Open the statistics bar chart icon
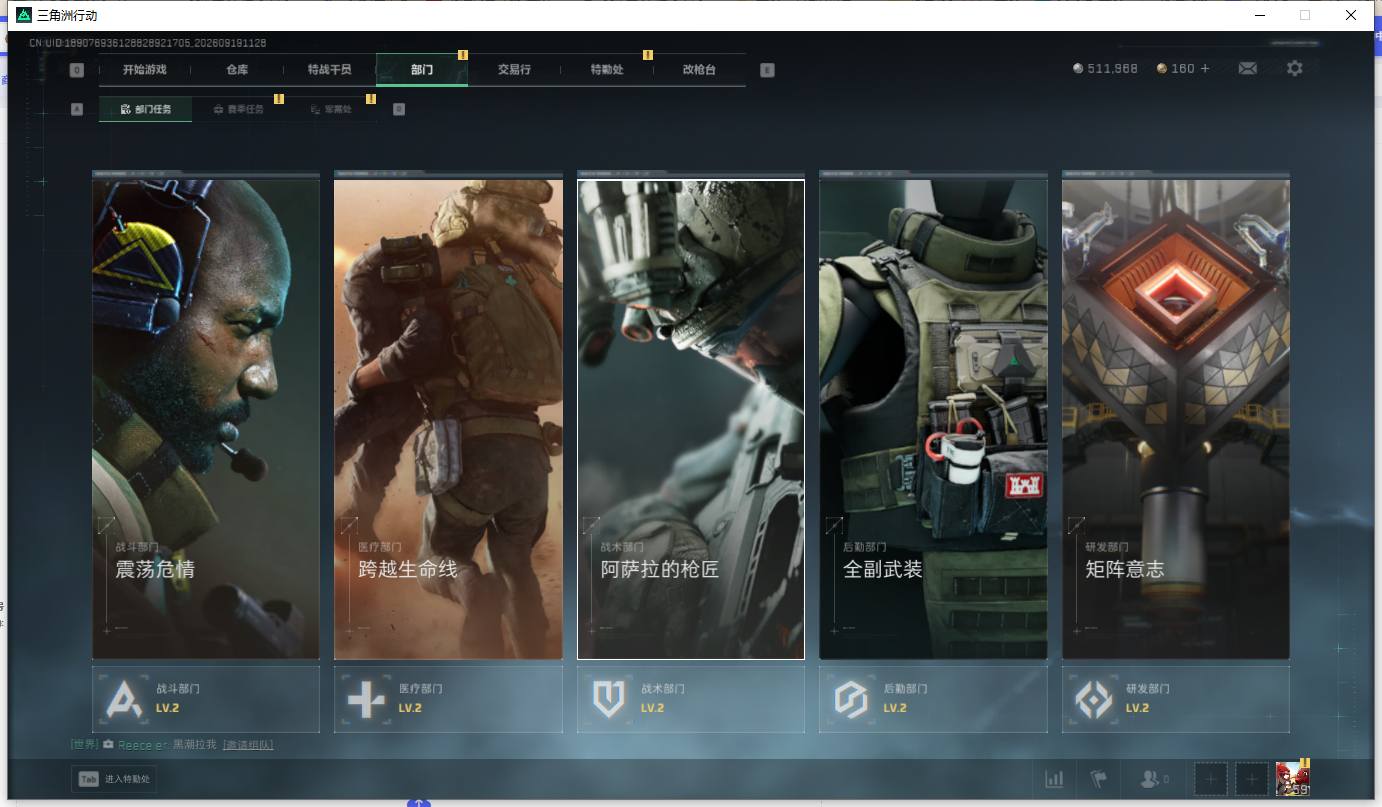This screenshot has height=807, width=1382. (x=1054, y=779)
